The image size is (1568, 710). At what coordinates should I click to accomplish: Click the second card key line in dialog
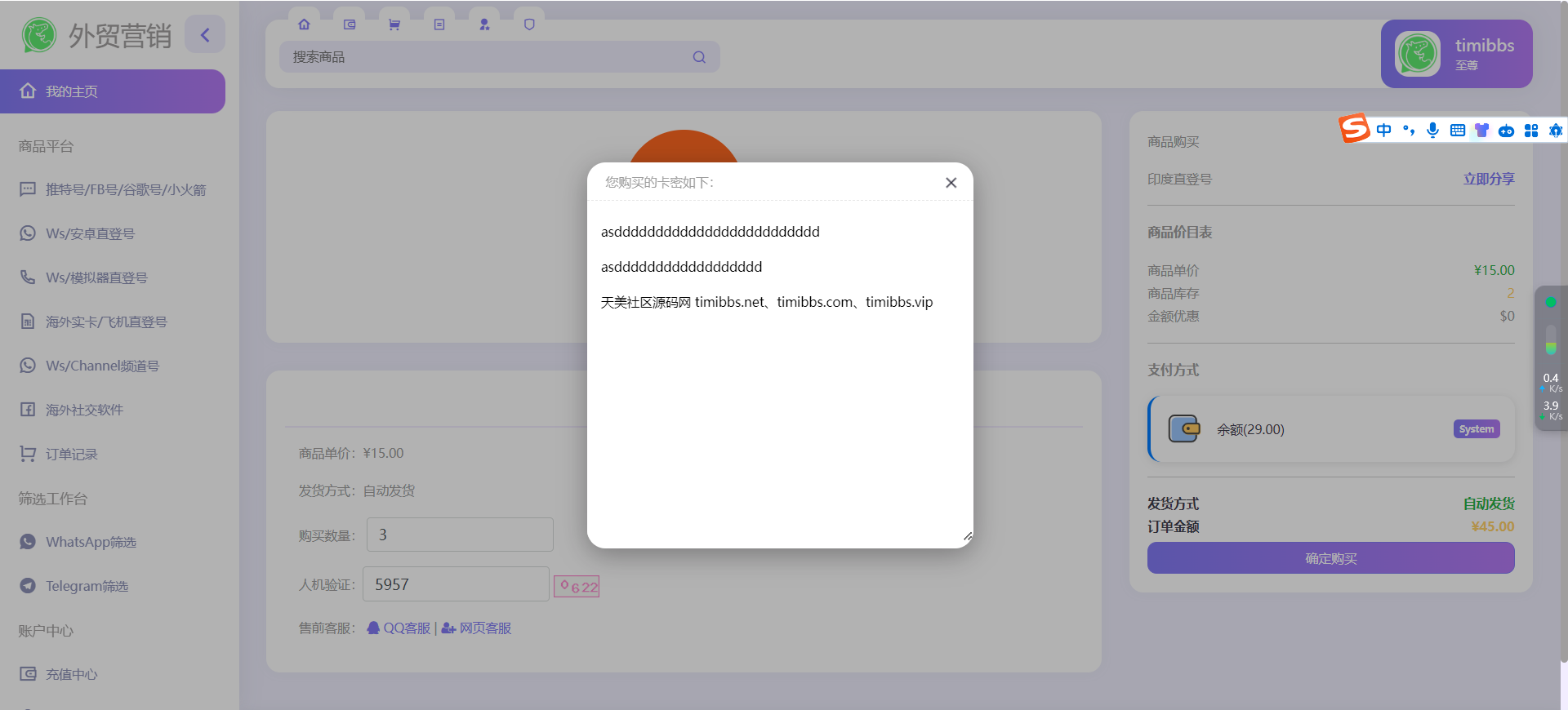[x=681, y=267]
